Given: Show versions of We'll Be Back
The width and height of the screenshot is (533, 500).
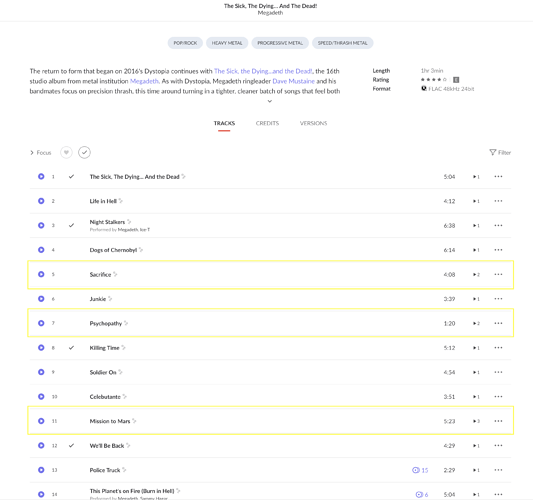Looking at the screenshot, I should [x=476, y=446].
